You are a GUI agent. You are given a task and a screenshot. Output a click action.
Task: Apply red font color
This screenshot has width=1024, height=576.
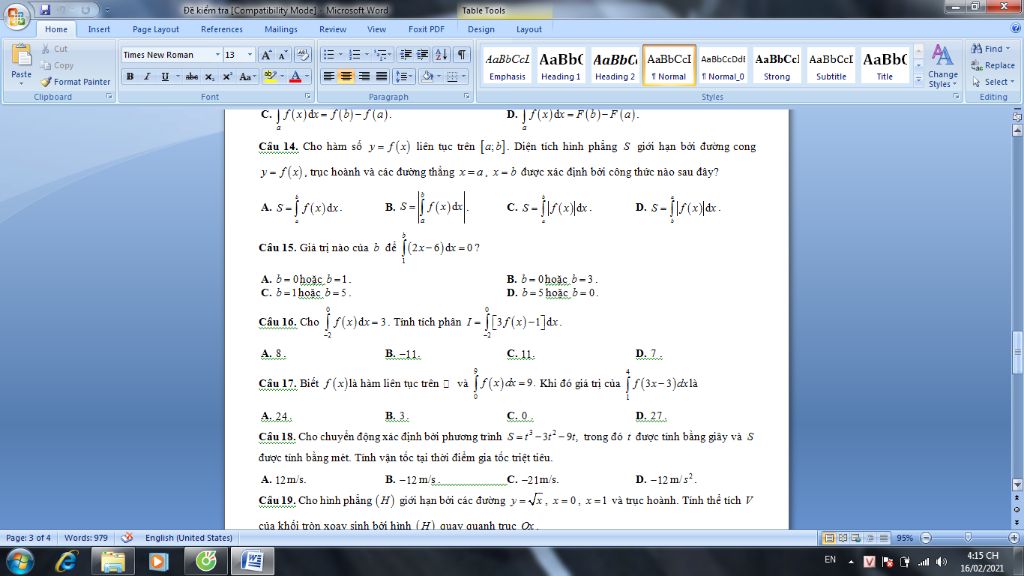point(295,76)
